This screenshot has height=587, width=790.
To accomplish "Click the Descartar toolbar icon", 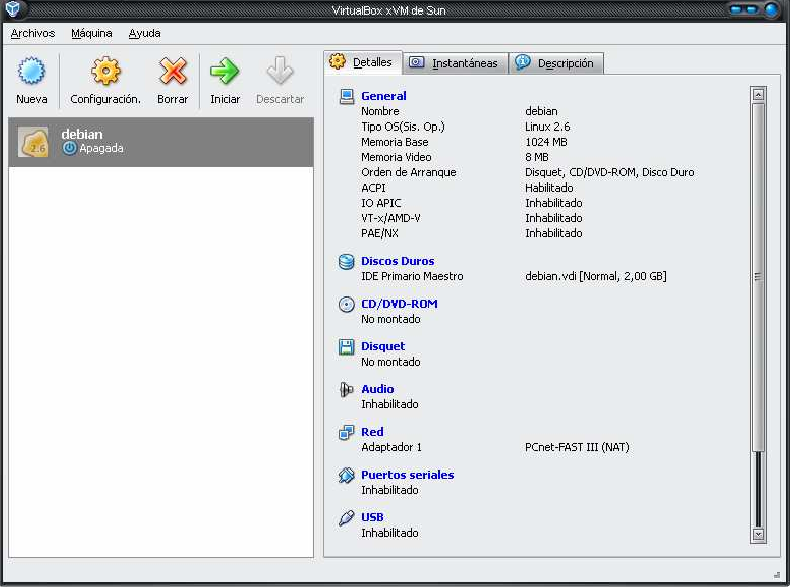I will [x=280, y=72].
